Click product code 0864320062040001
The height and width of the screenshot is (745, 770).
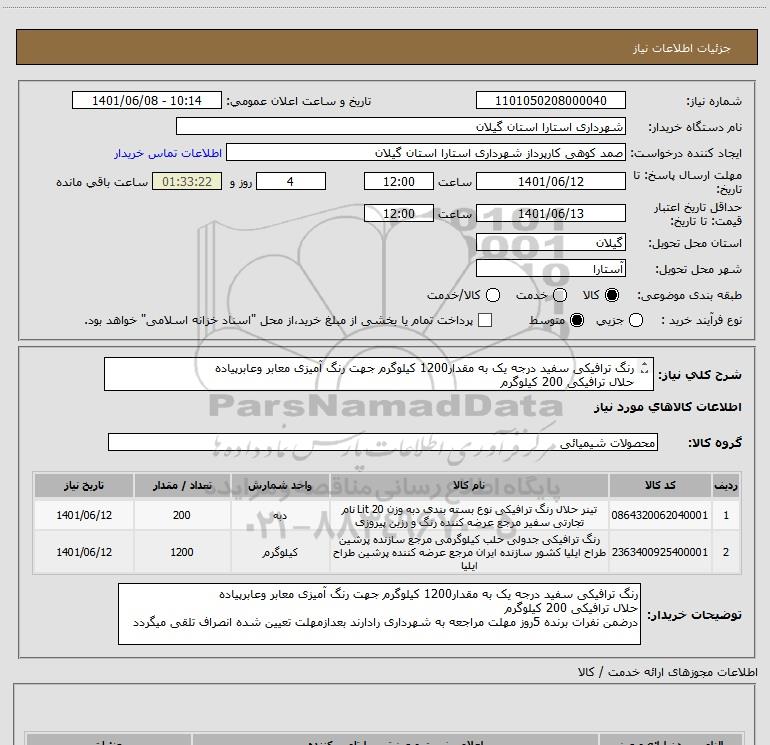[660, 515]
